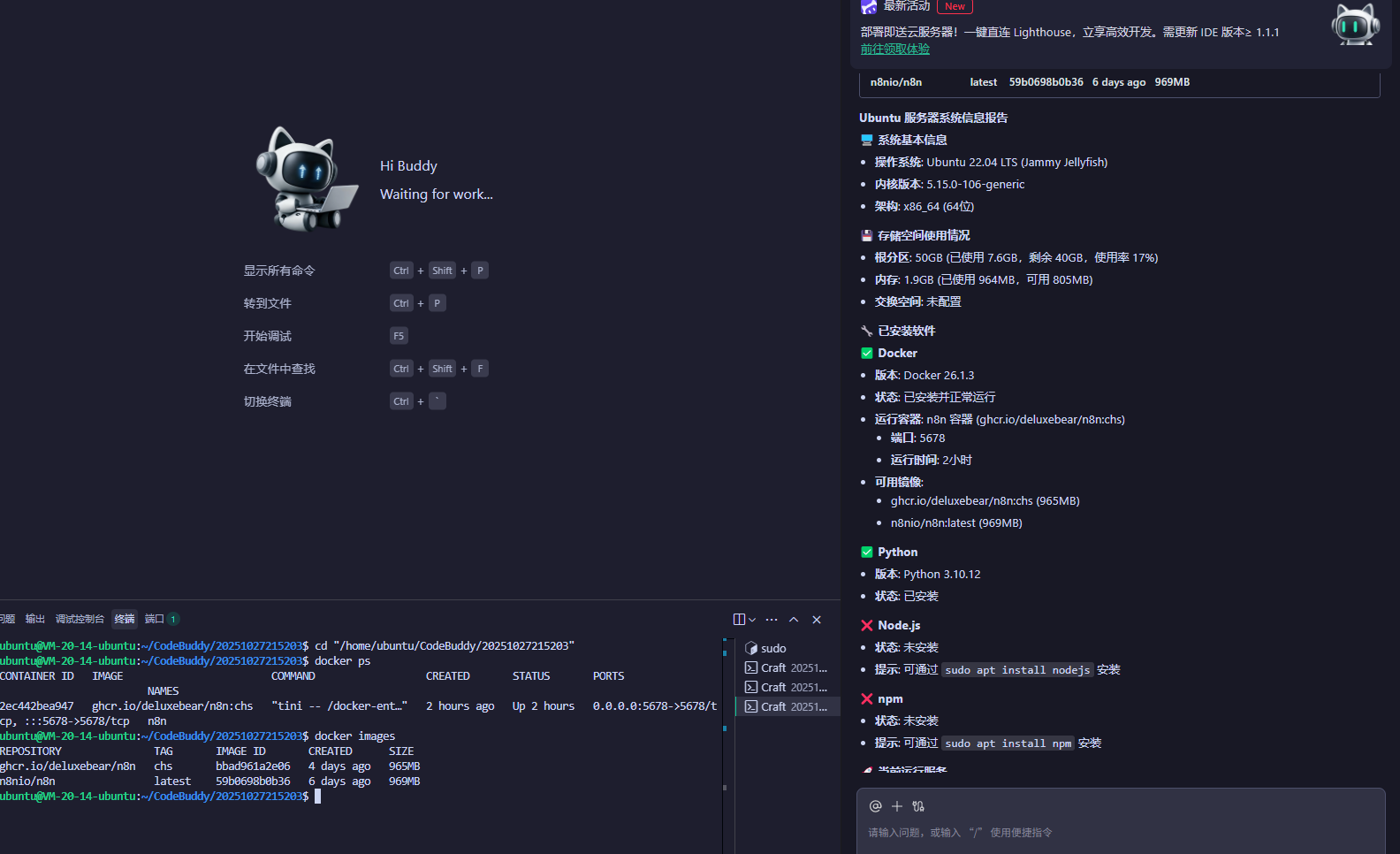The image size is (1400, 854).
Task: Click the floppy disk icon beside 存储空间使用情况
Action: coord(867,235)
